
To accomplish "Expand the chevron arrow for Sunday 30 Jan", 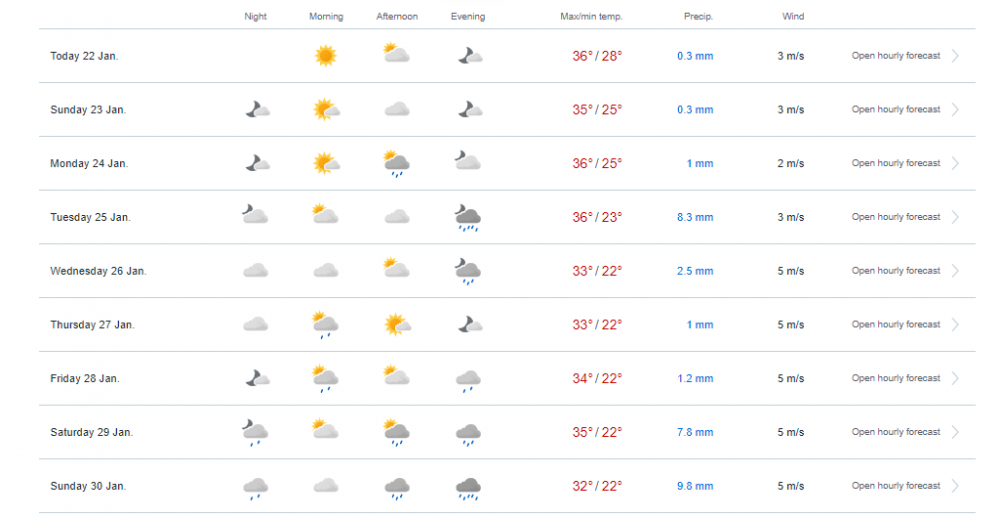I will pyautogui.click(x=955, y=486).
